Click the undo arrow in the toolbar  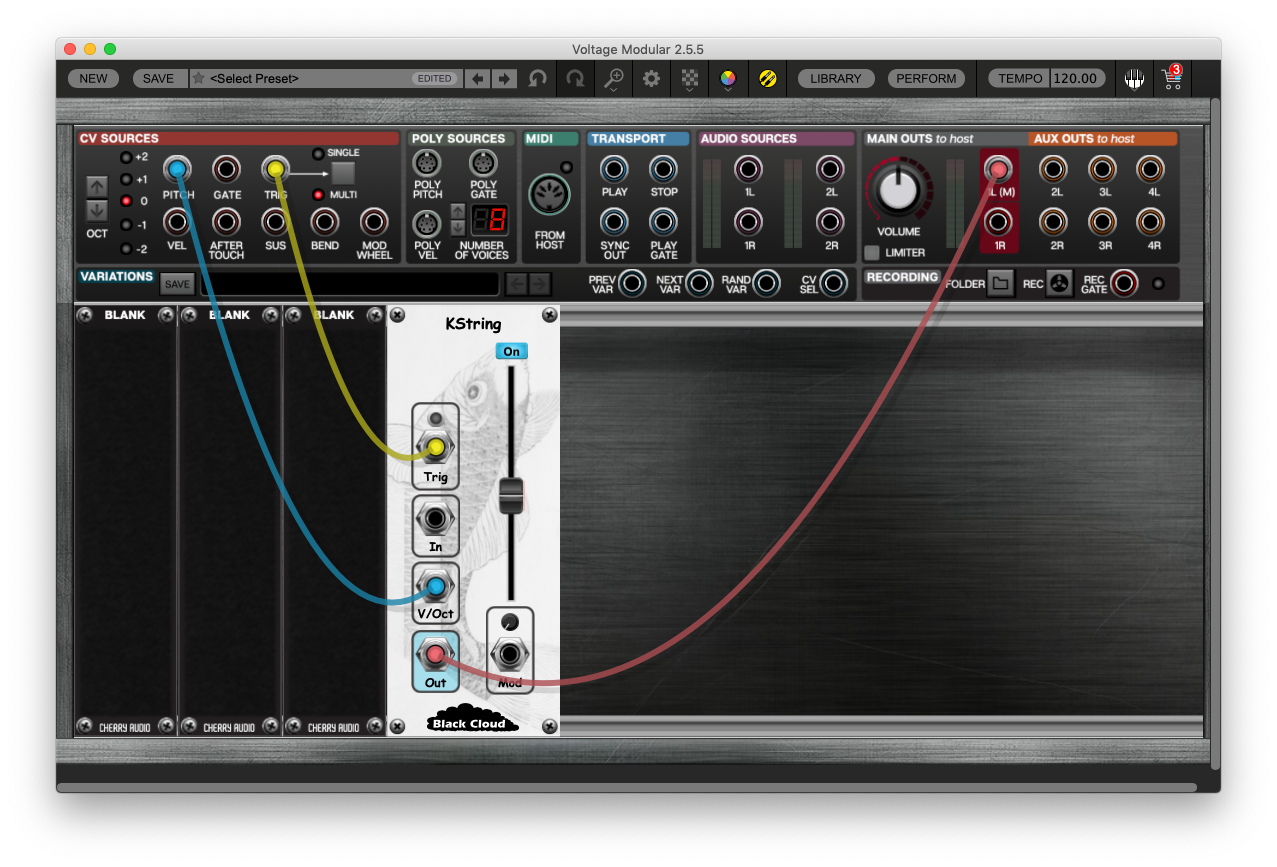click(x=538, y=78)
